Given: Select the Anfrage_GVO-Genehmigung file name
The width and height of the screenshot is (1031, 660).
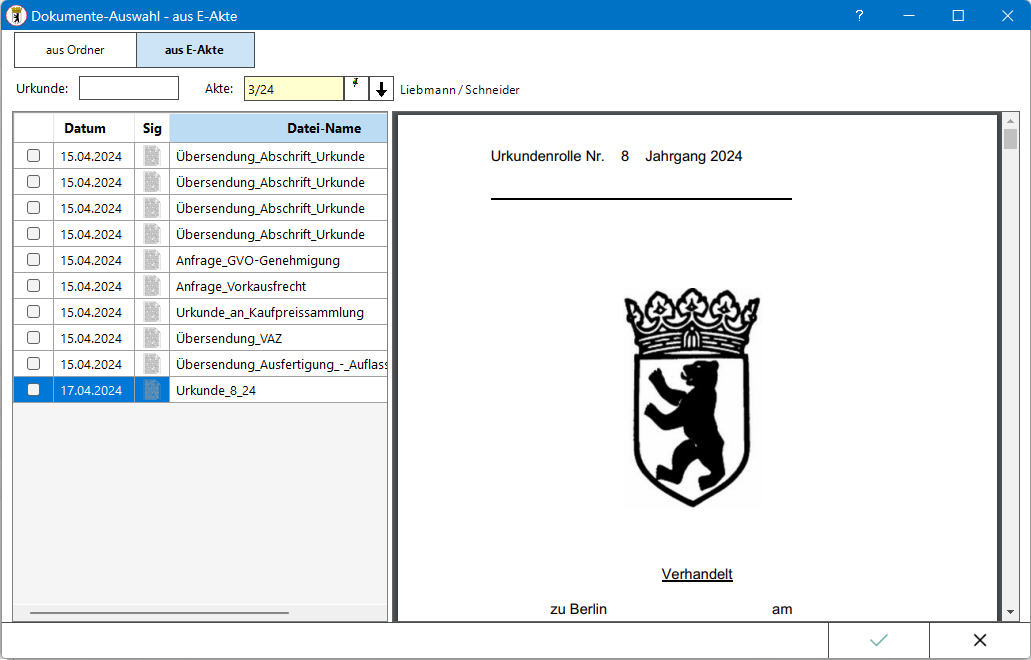Looking at the screenshot, I should coord(258,260).
